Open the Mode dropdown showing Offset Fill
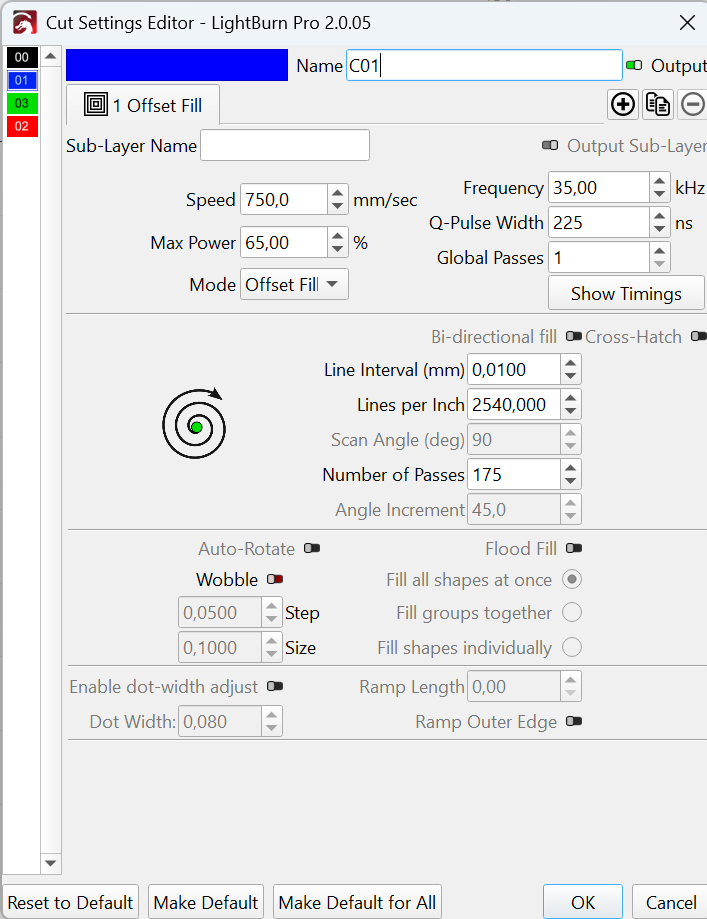Screen dimensions: 707x919 click(x=294, y=285)
